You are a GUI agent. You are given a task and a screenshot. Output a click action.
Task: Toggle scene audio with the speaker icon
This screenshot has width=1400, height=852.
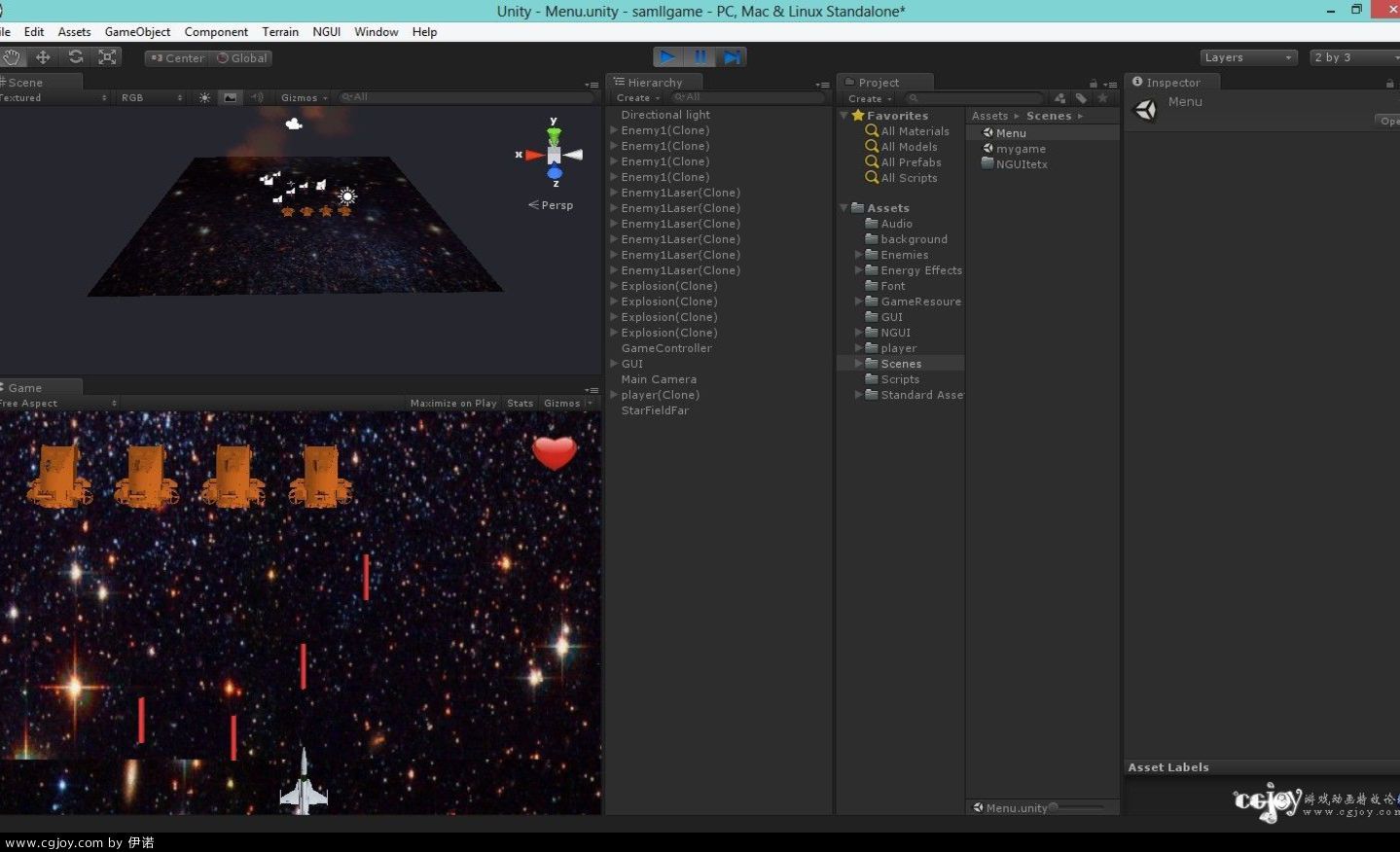point(257,97)
